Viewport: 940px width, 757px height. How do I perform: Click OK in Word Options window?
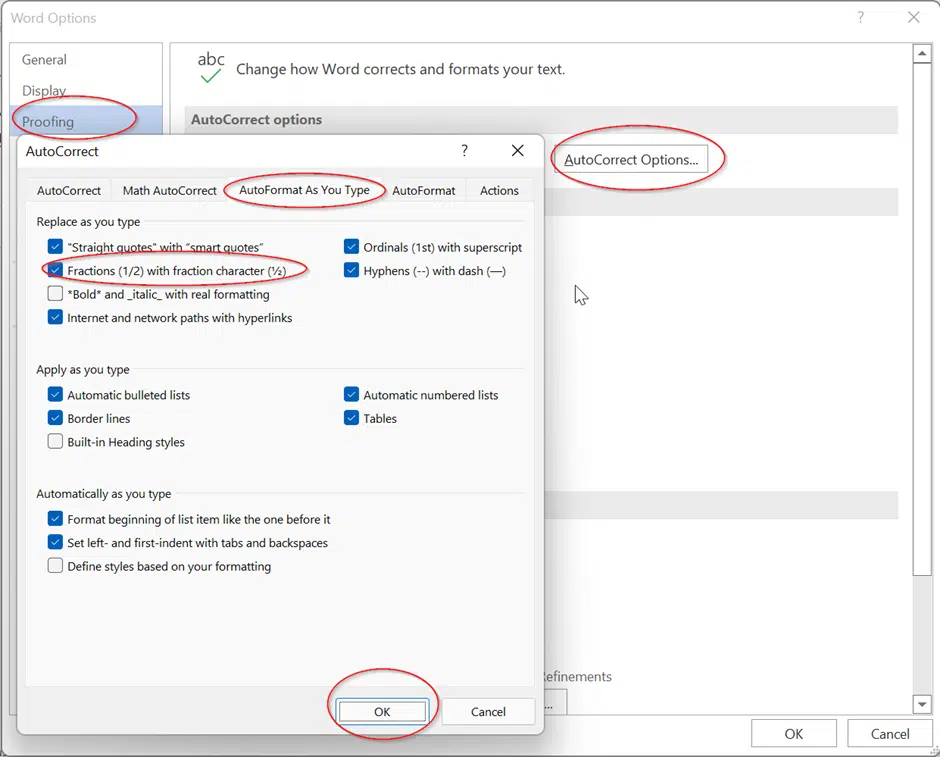[794, 734]
